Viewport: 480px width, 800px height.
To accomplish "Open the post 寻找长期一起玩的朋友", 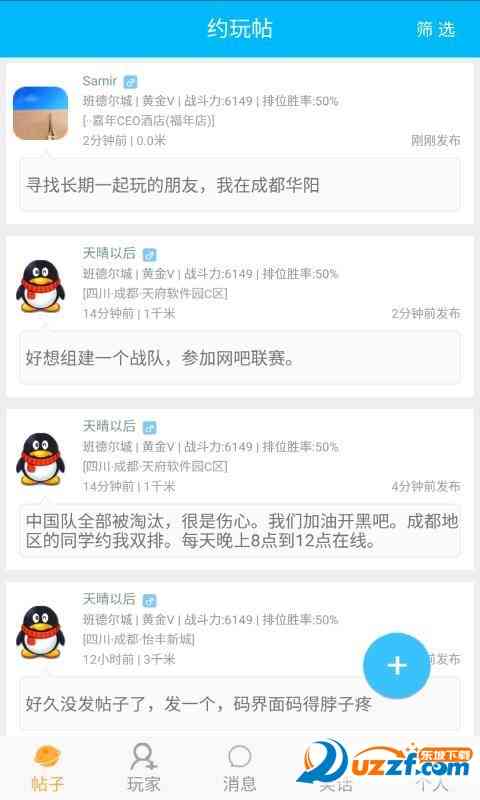I will pos(240,185).
